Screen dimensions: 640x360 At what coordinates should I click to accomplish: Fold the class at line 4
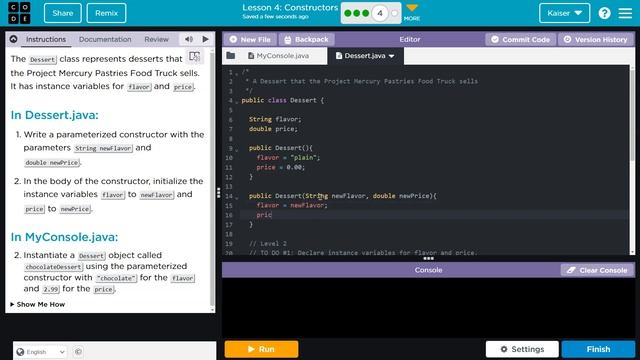coord(237,102)
